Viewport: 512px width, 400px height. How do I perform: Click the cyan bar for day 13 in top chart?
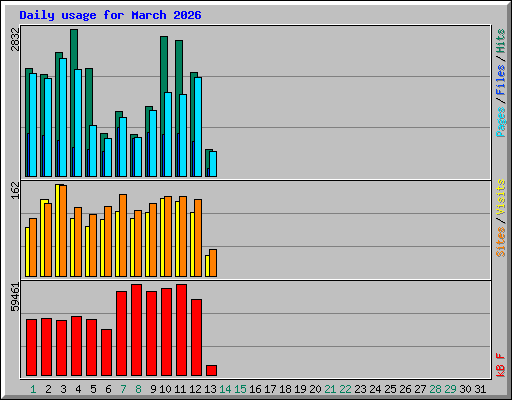213,164
